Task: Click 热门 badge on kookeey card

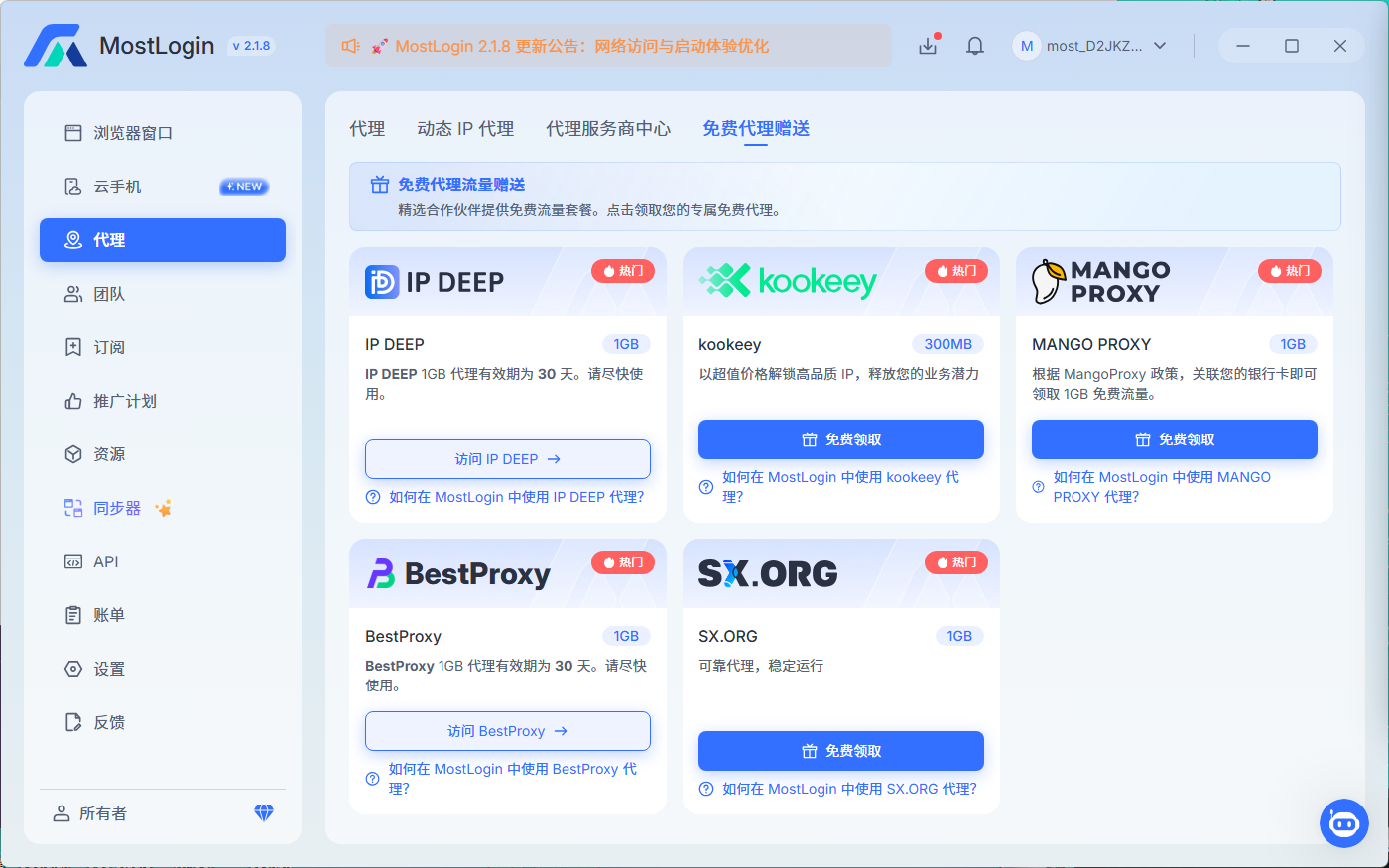Action: [956, 271]
